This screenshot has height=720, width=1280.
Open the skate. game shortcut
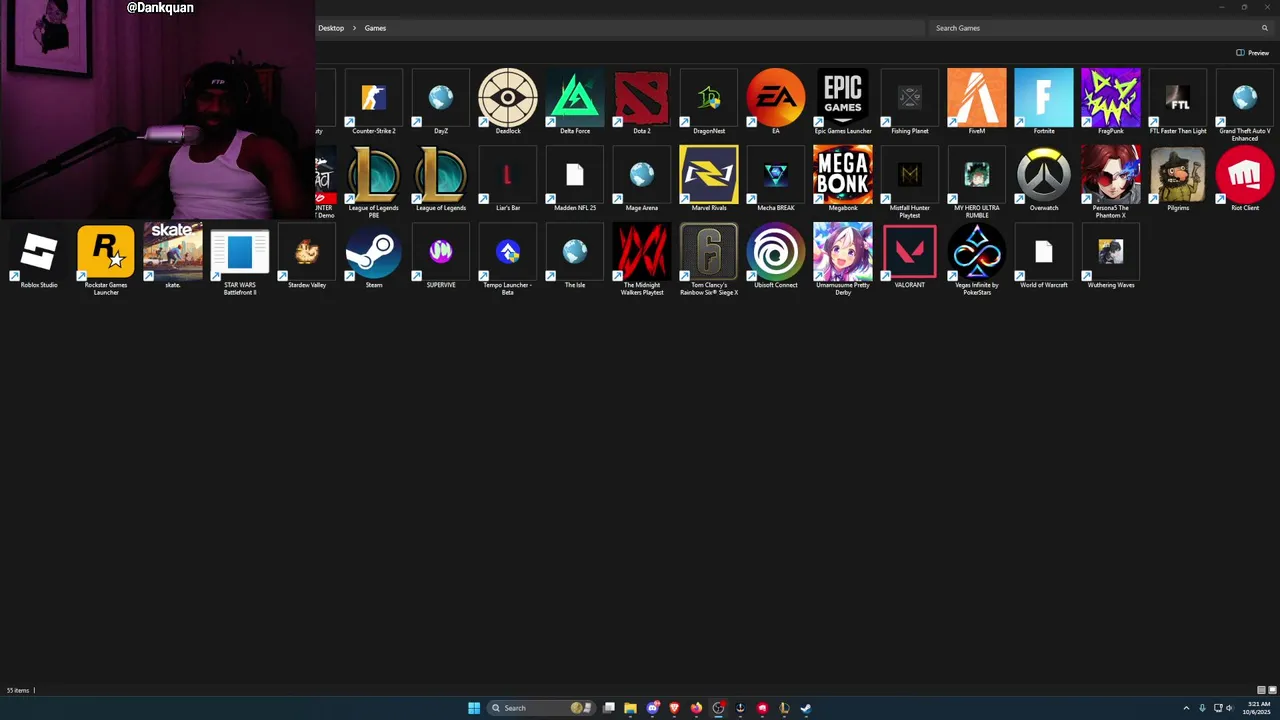click(x=173, y=255)
